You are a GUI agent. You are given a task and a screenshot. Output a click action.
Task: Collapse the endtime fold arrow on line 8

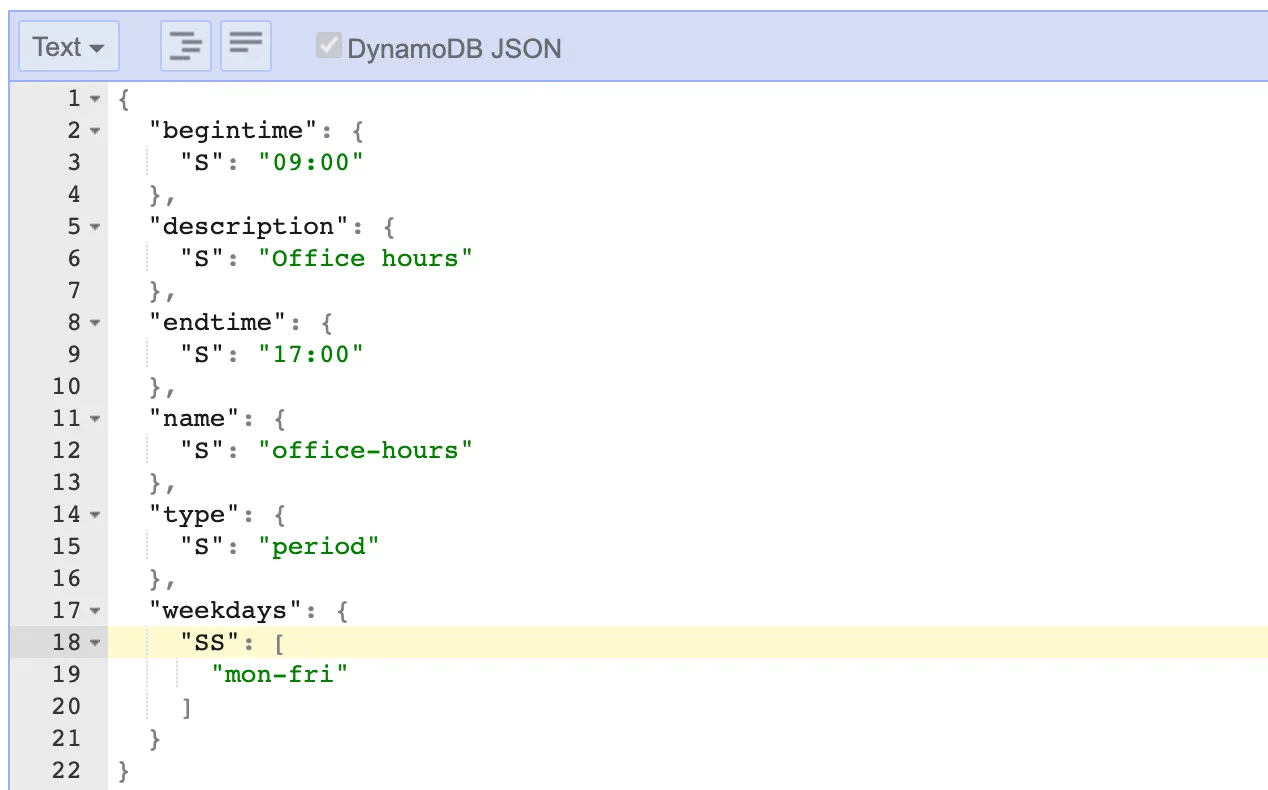(x=95, y=323)
